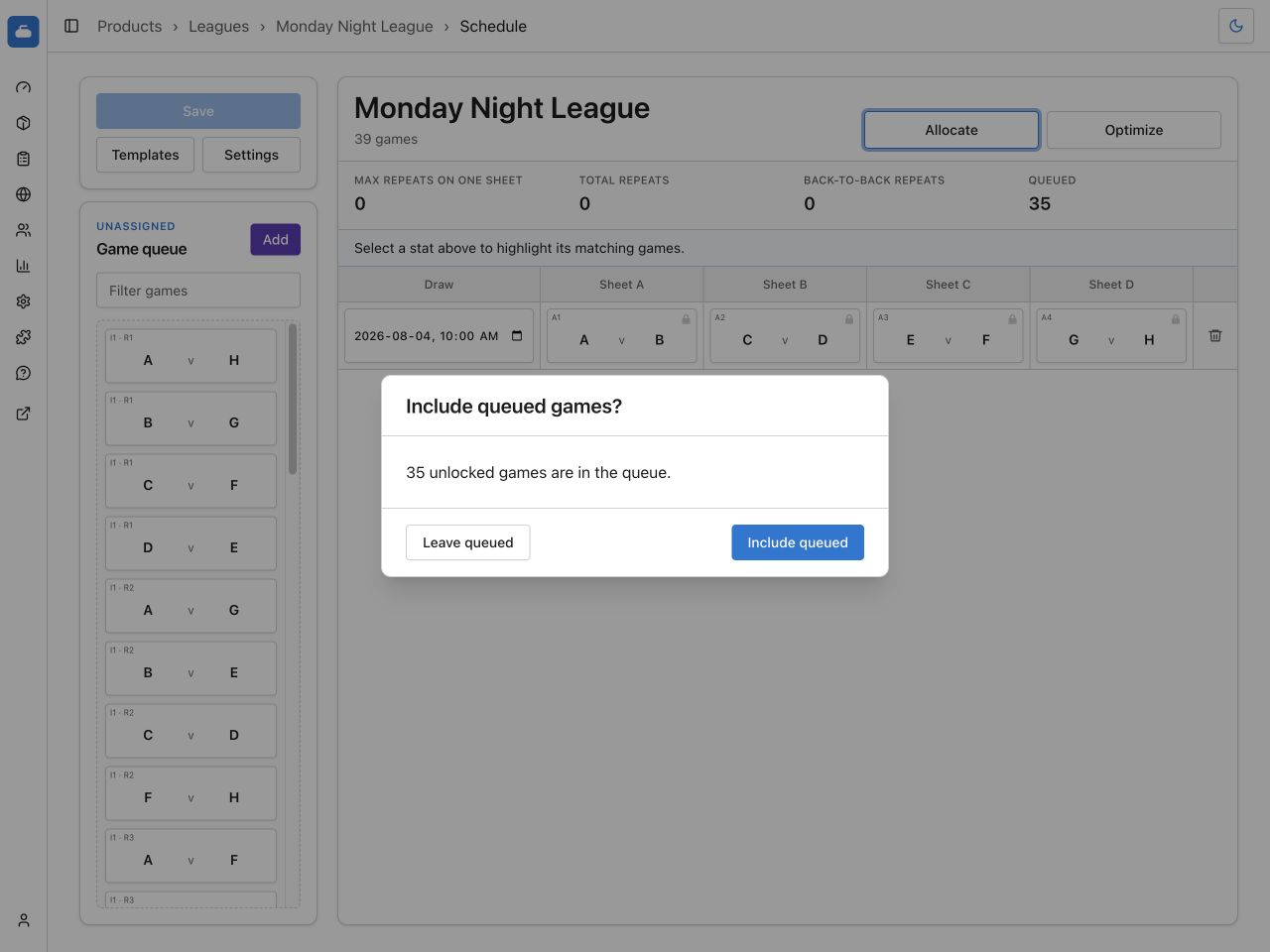
Task: Open schedule Settings button
Action: 251,155
